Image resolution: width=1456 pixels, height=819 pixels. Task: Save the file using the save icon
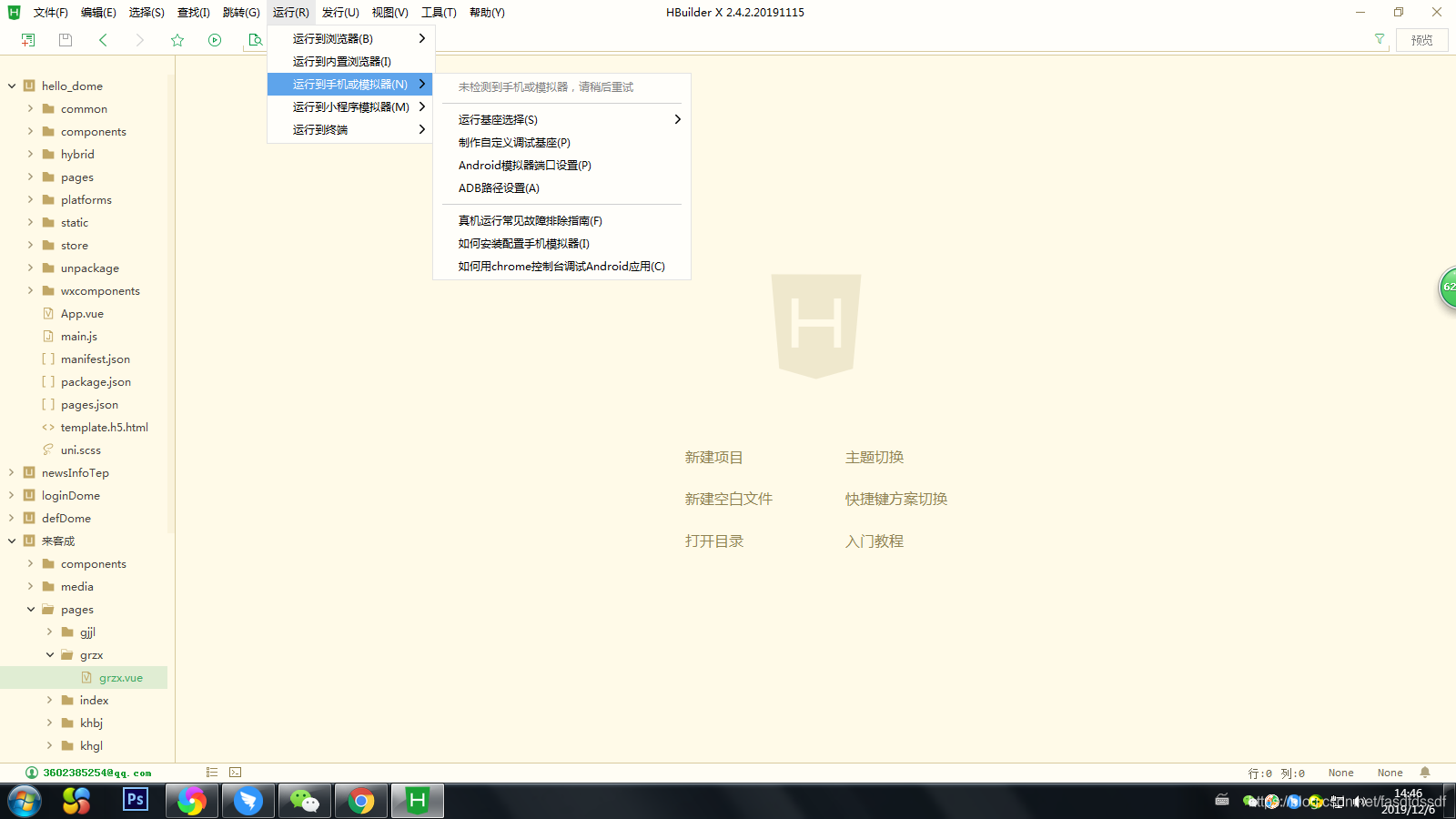pyautogui.click(x=64, y=39)
